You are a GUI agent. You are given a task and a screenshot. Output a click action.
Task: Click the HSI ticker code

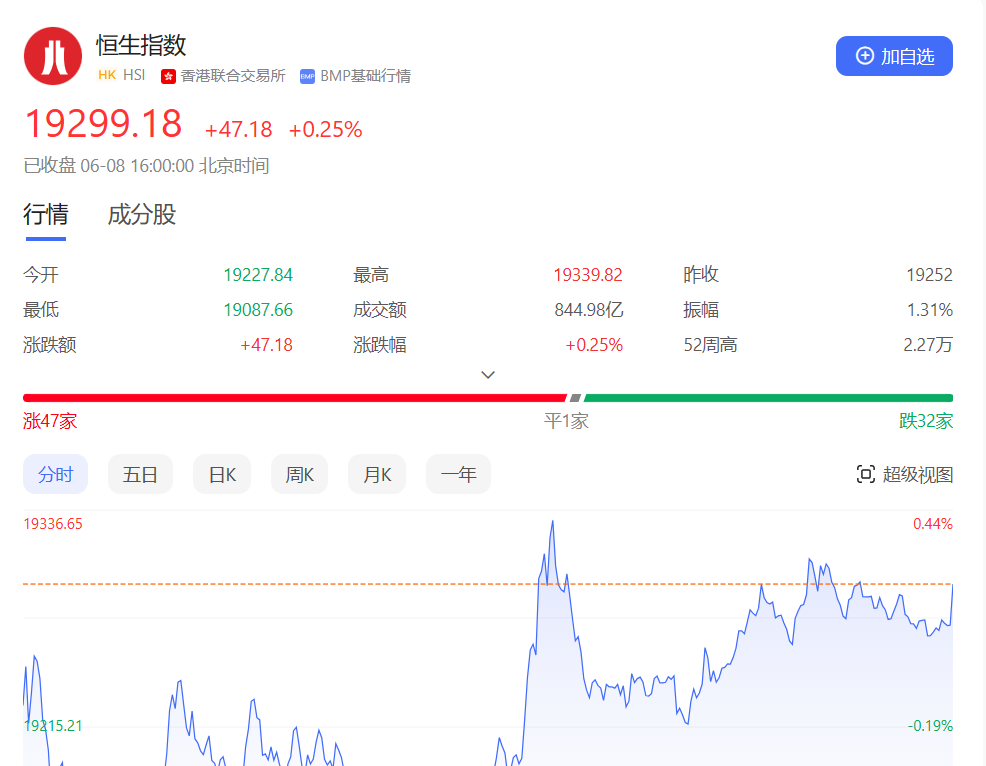point(134,75)
